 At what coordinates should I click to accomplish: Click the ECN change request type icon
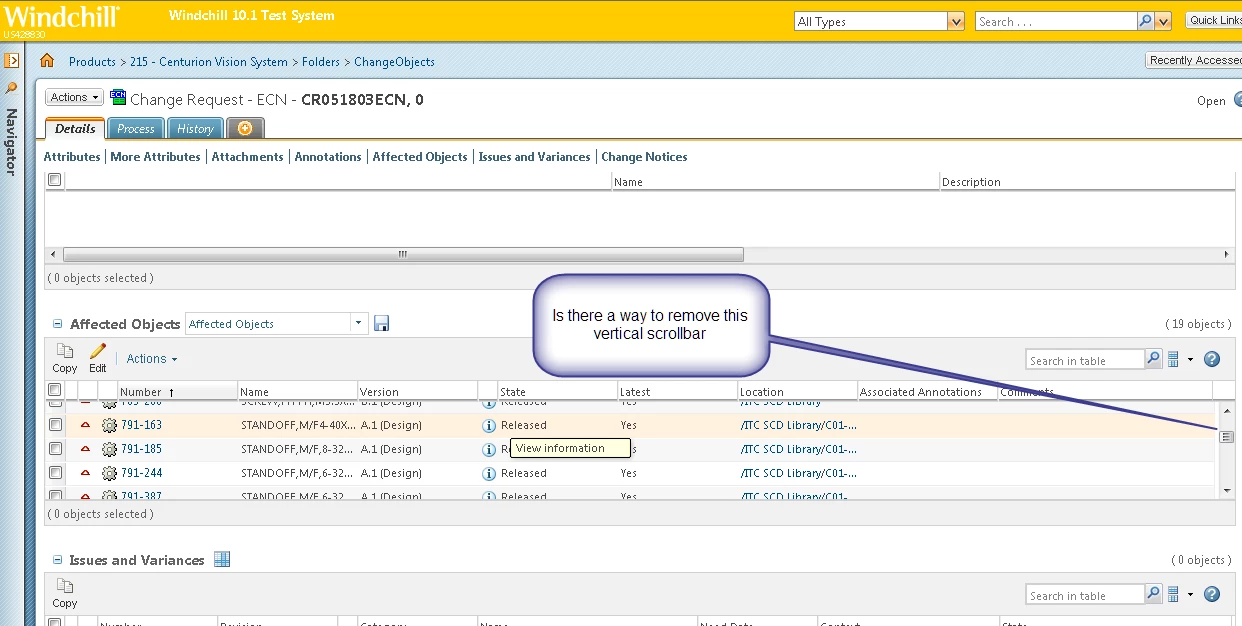click(x=118, y=98)
